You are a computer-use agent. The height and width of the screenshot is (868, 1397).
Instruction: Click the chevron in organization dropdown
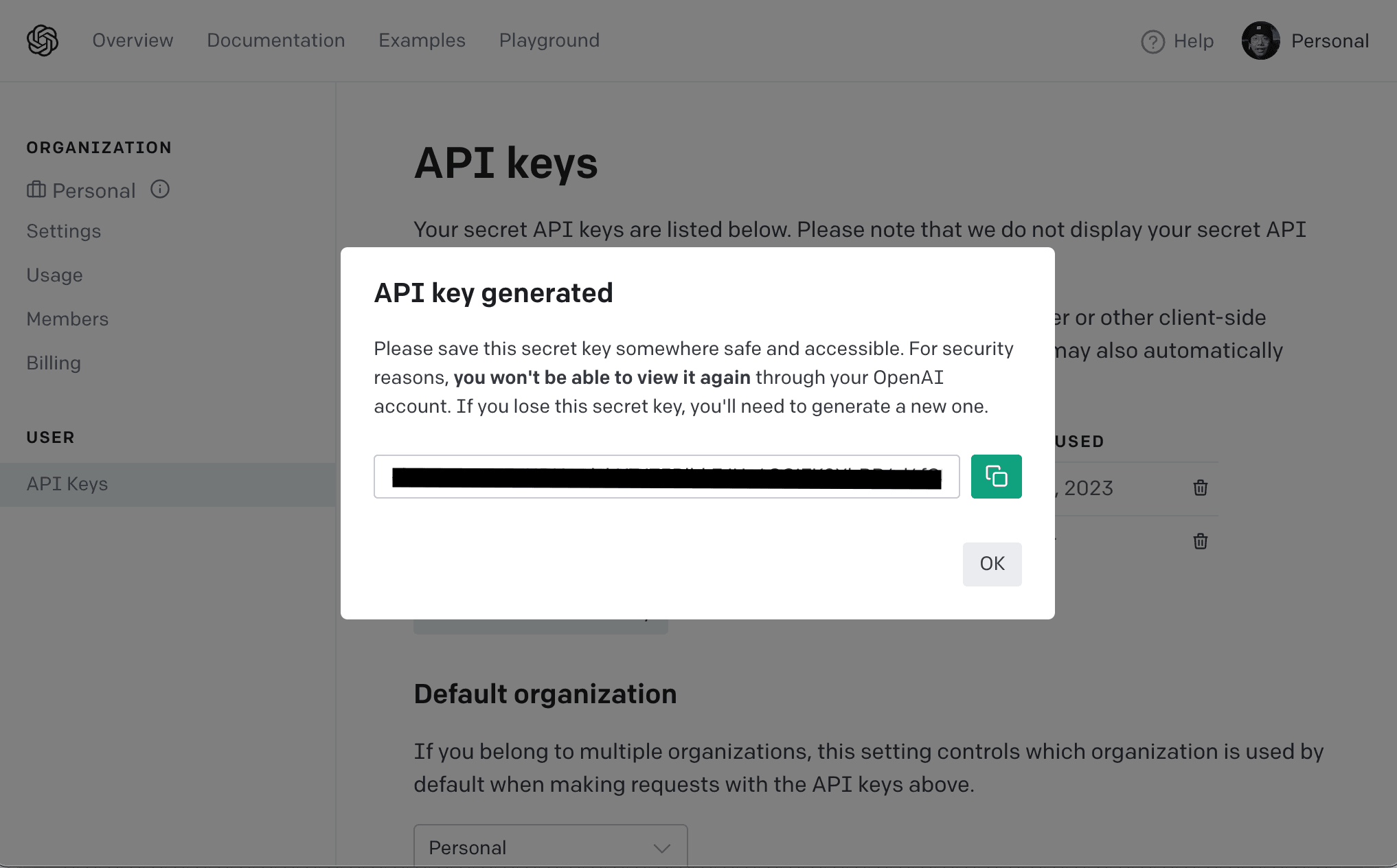[x=661, y=849]
